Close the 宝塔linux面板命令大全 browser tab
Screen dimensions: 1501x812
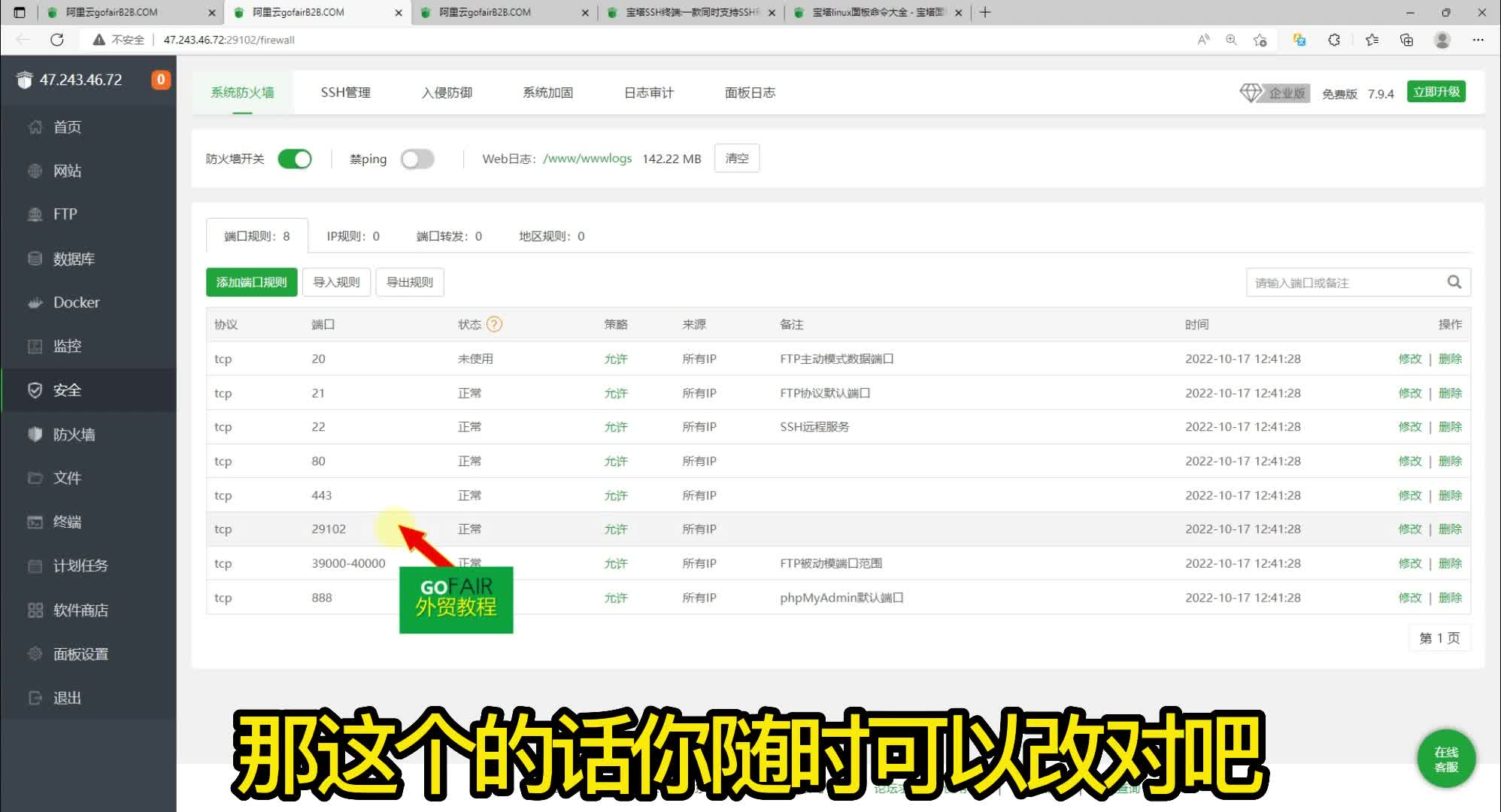tap(958, 12)
